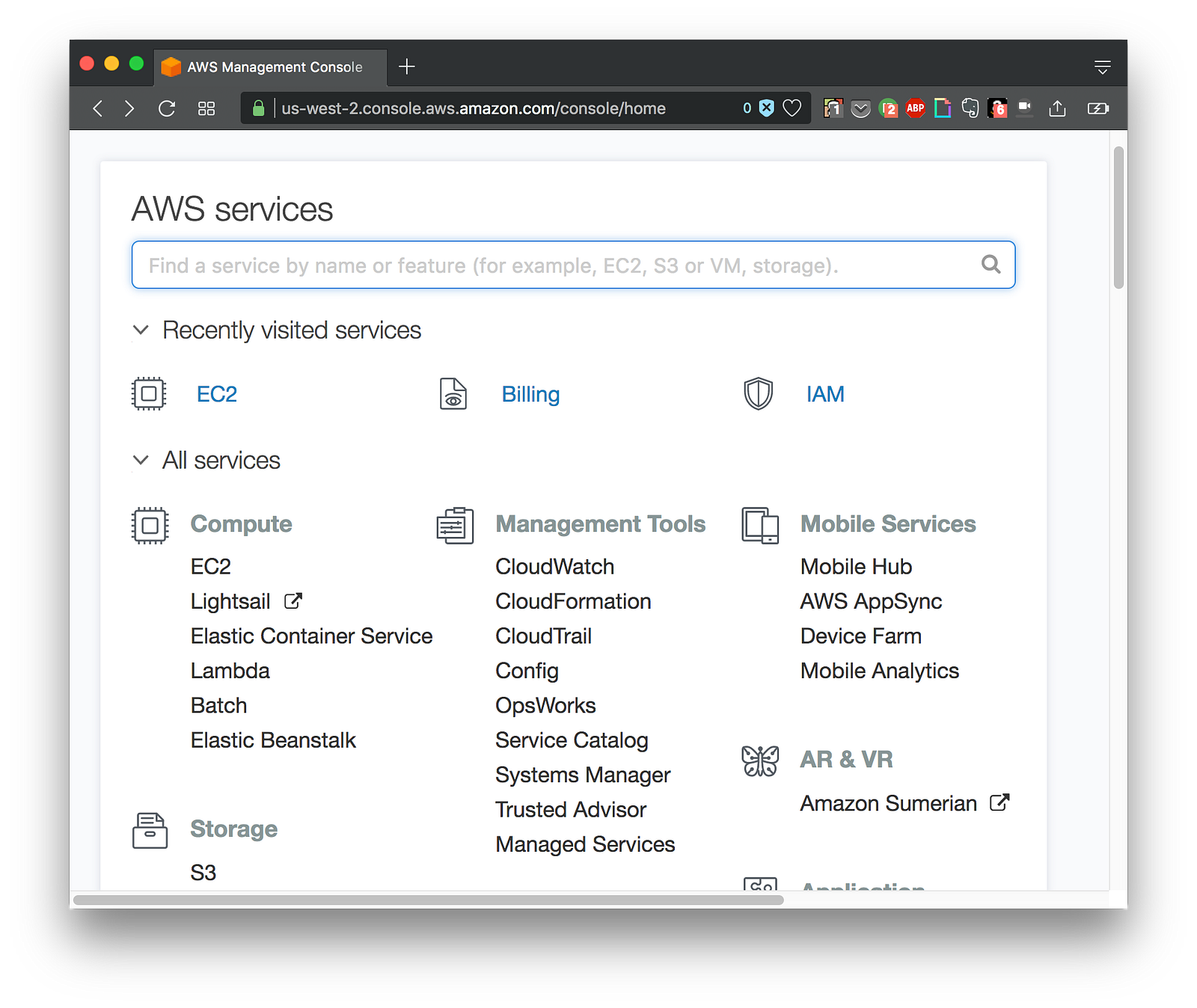Click the Management Tools category icon
The width and height of the screenshot is (1197, 1008).
[x=455, y=525]
